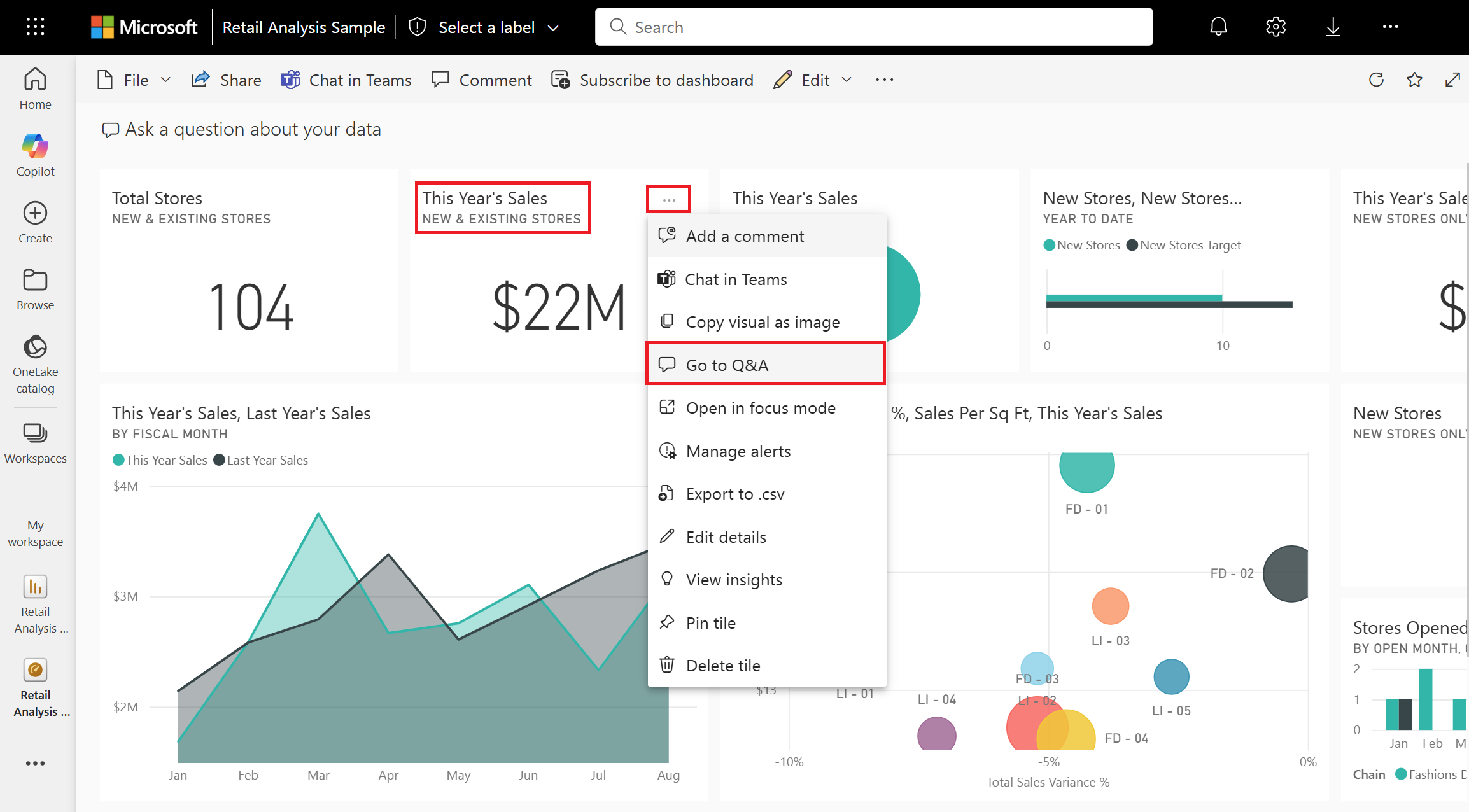
Task: Open the app launcher waffle icon
Action: point(35,27)
